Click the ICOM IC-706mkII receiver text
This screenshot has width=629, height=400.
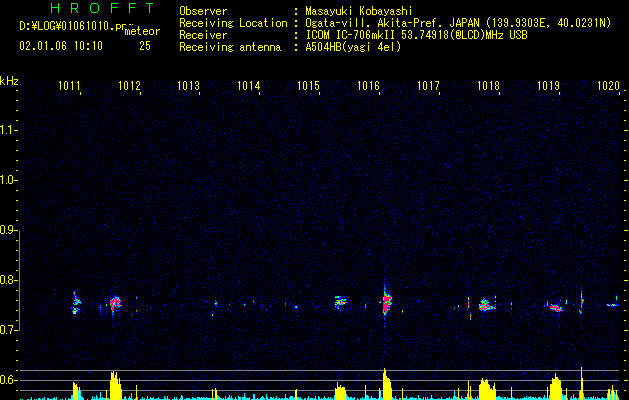pos(416,35)
